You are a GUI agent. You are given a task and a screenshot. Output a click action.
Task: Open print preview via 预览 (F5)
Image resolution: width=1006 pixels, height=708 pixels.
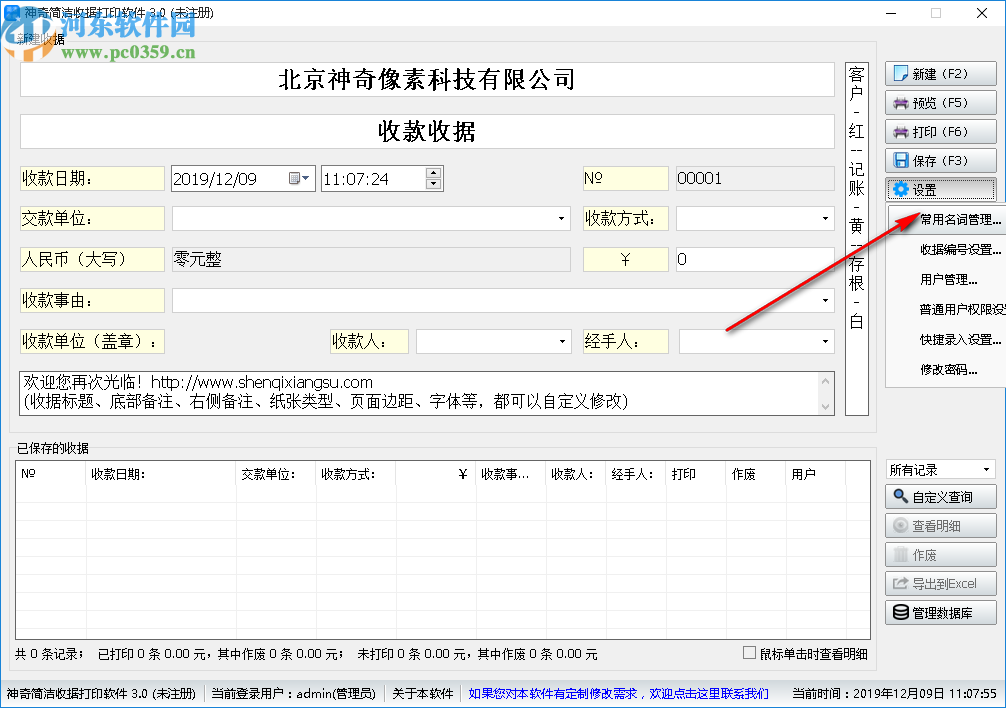[940, 102]
